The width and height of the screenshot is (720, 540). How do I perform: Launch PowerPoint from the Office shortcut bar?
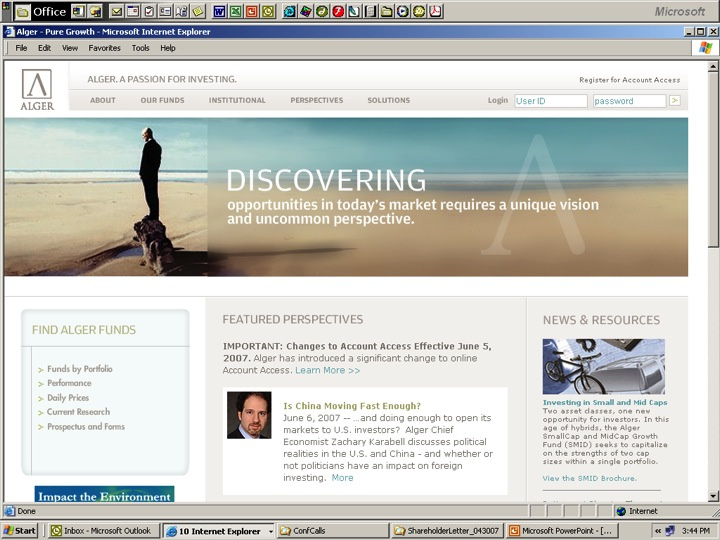252,11
